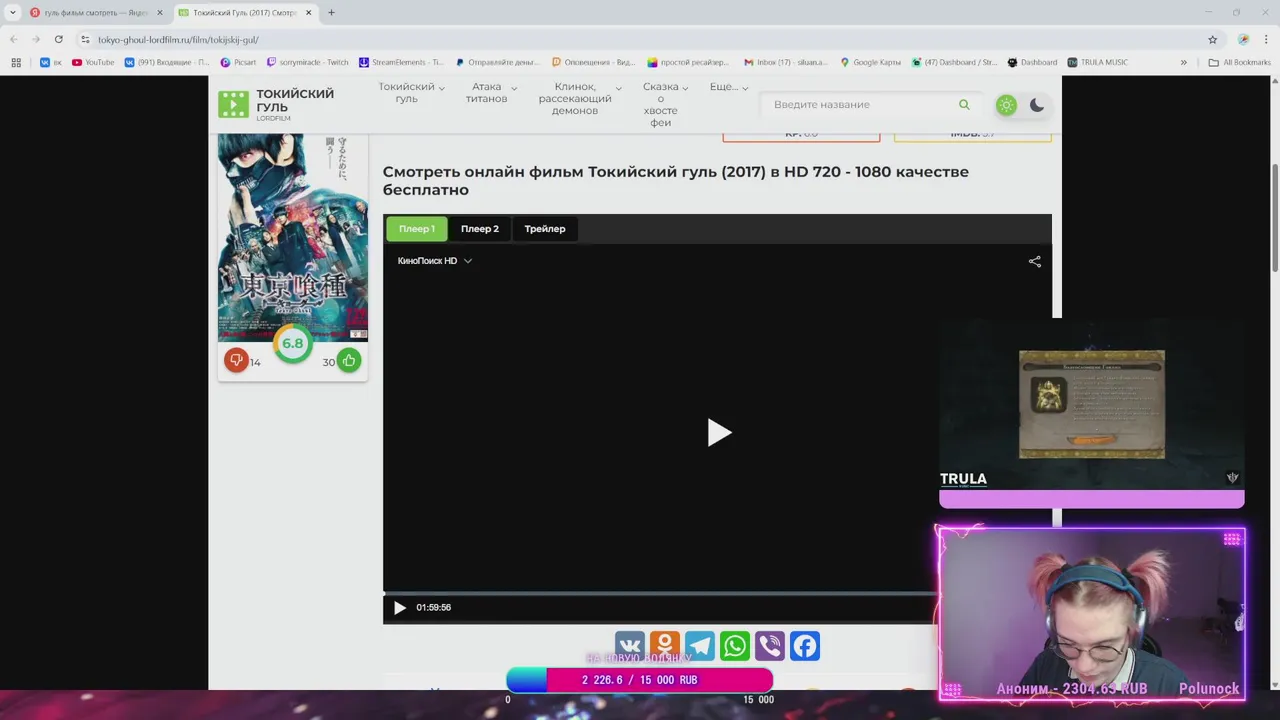Open the YouTube bookmark

[x=93, y=62]
